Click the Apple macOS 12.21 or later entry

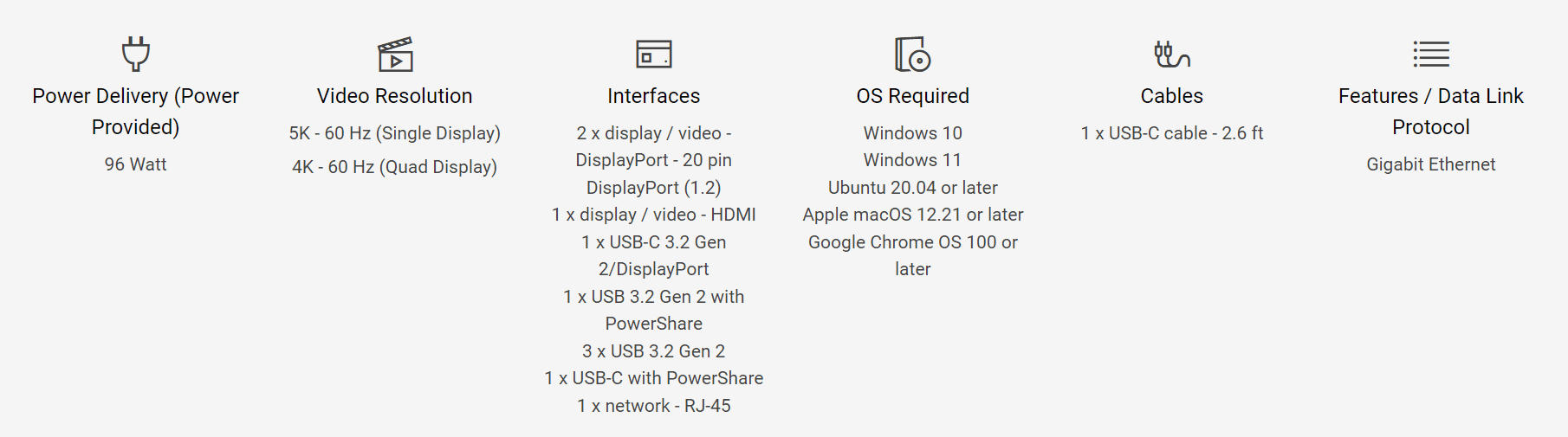pos(913,215)
